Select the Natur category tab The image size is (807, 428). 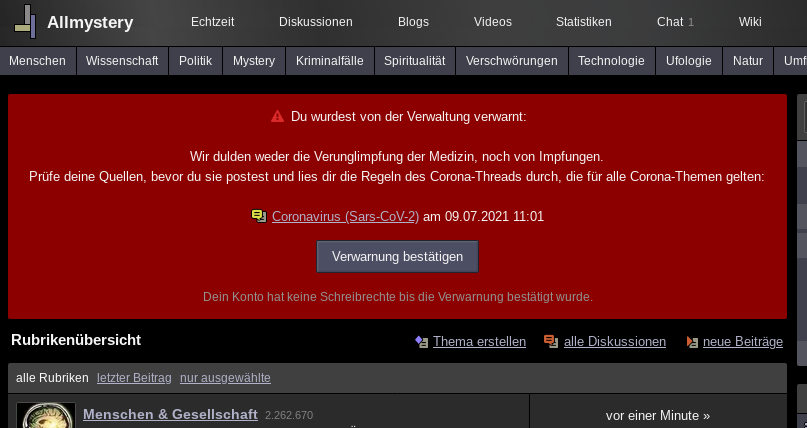(748, 61)
